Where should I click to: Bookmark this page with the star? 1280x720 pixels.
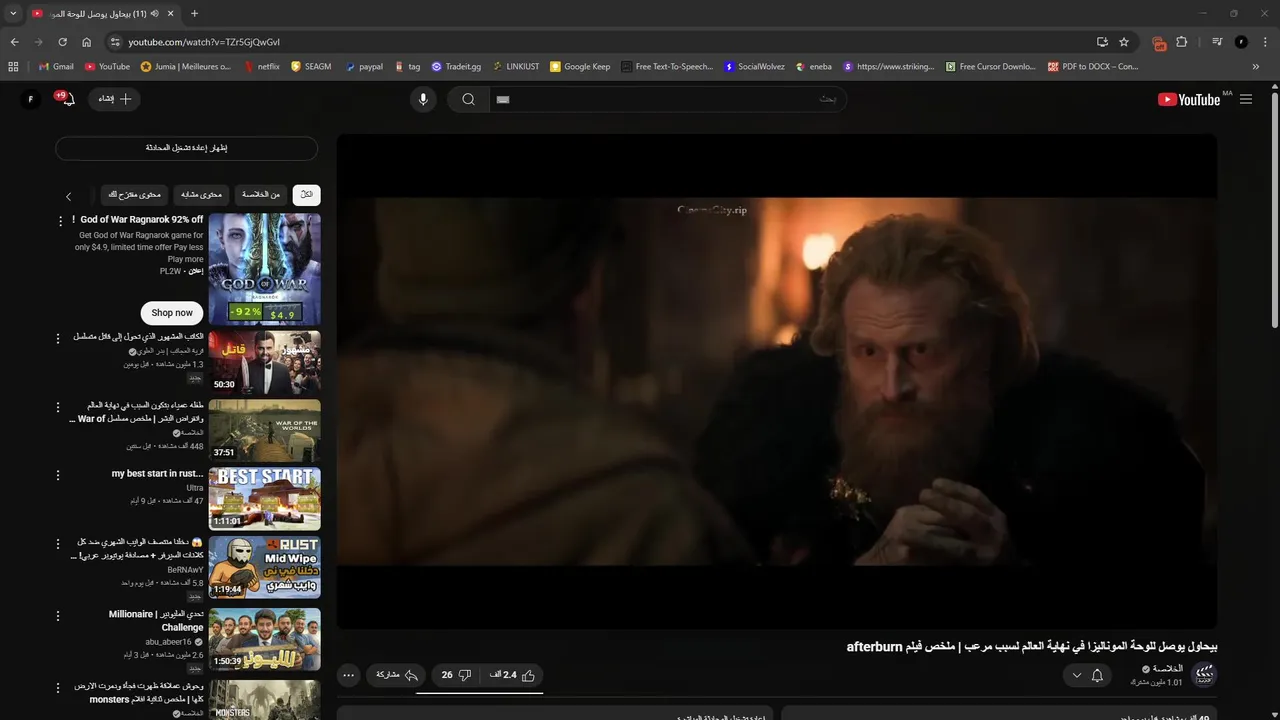coord(1124,42)
